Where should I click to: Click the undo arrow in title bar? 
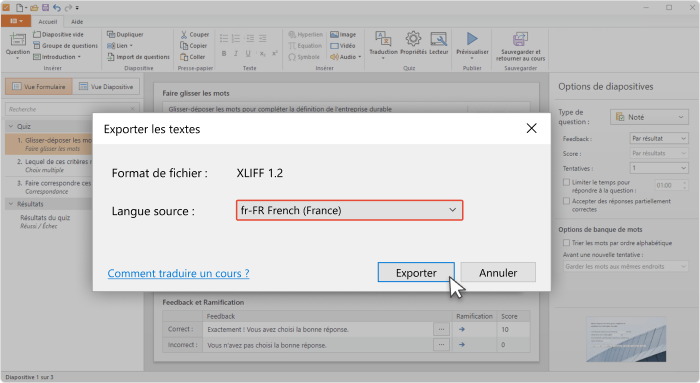coord(57,8)
